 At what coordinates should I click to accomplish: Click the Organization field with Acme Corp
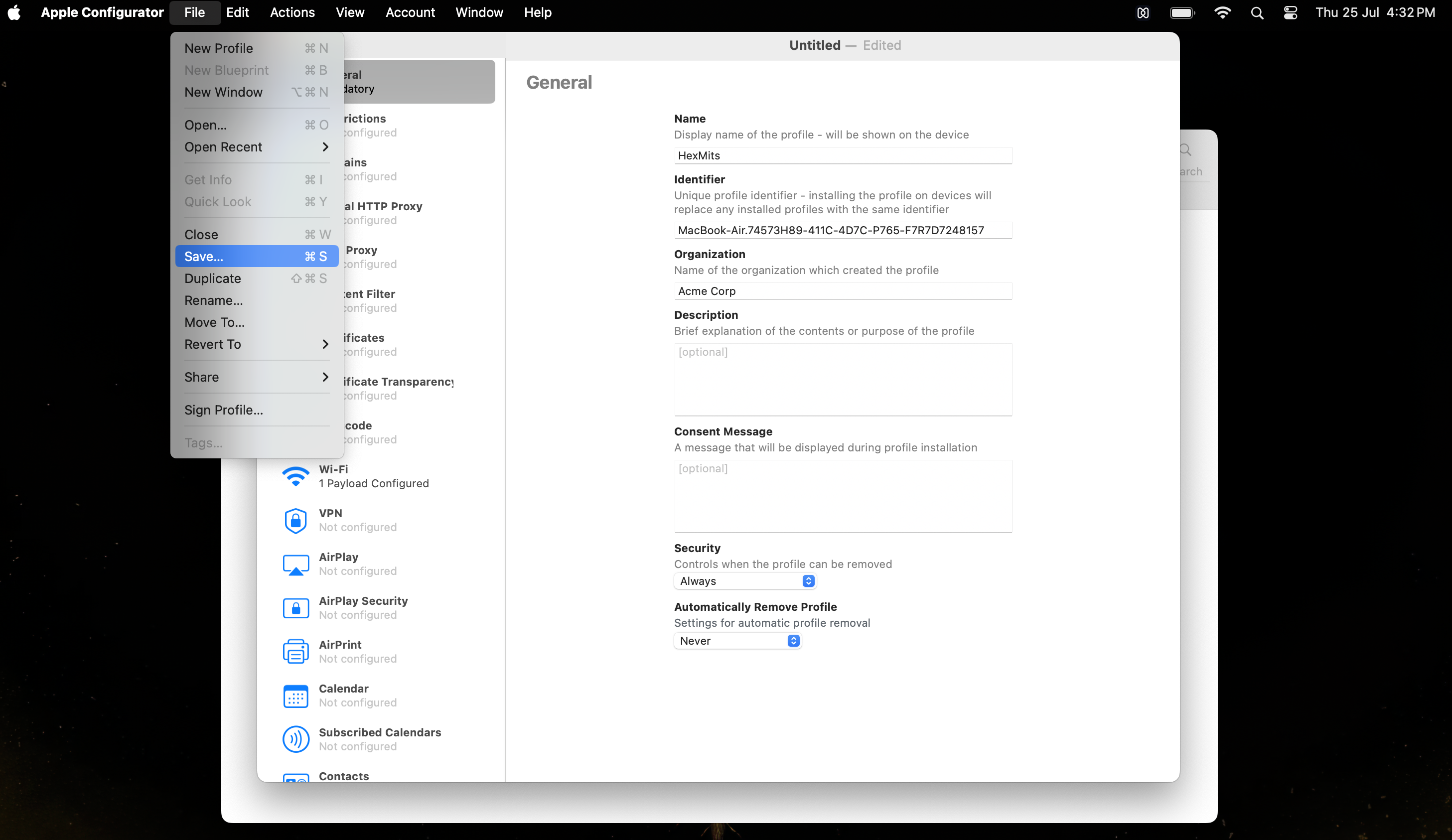[843, 291]
